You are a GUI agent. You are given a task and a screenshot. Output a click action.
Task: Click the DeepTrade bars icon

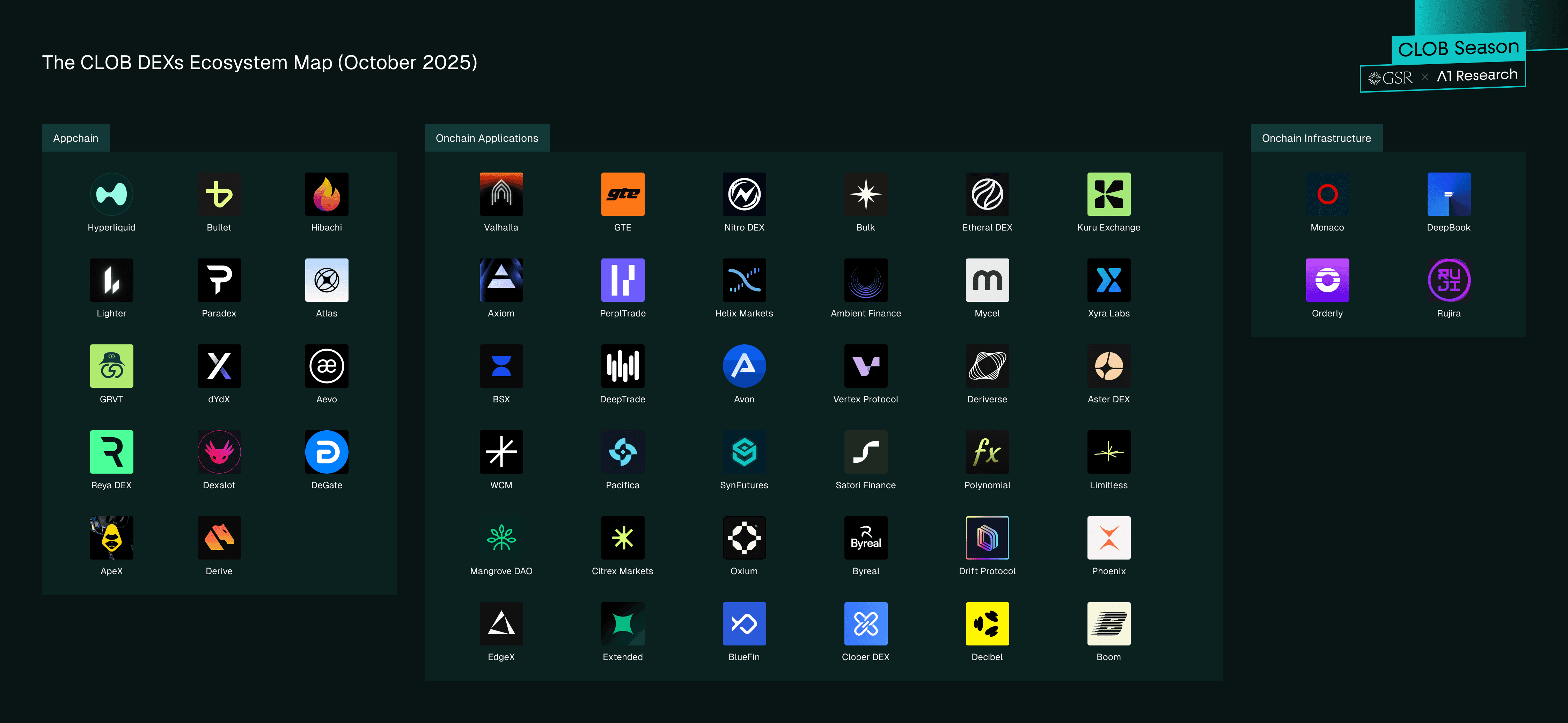(x=623, y=366)
